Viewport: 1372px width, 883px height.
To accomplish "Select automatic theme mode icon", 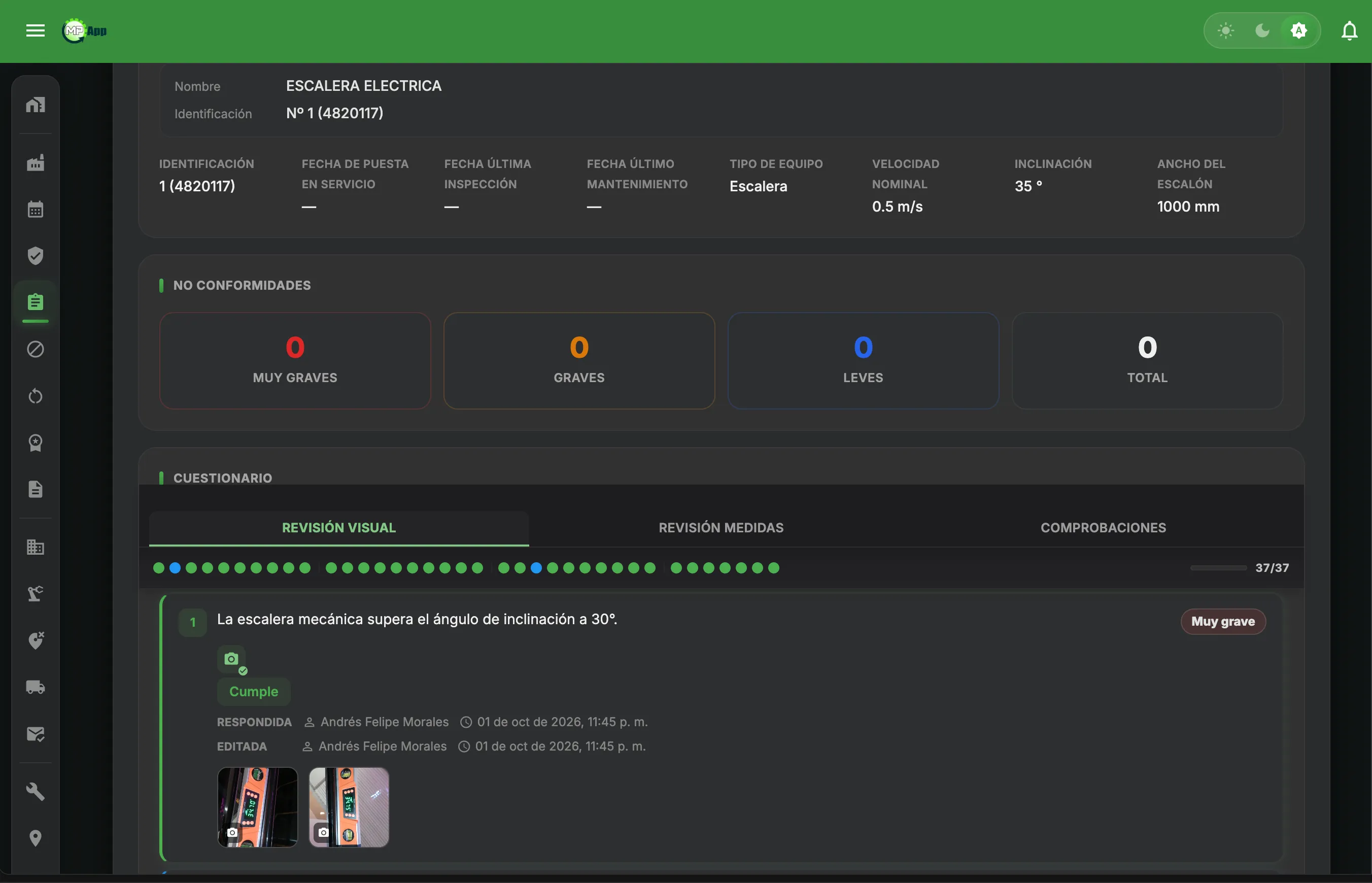I will (x=1298, y=30).
